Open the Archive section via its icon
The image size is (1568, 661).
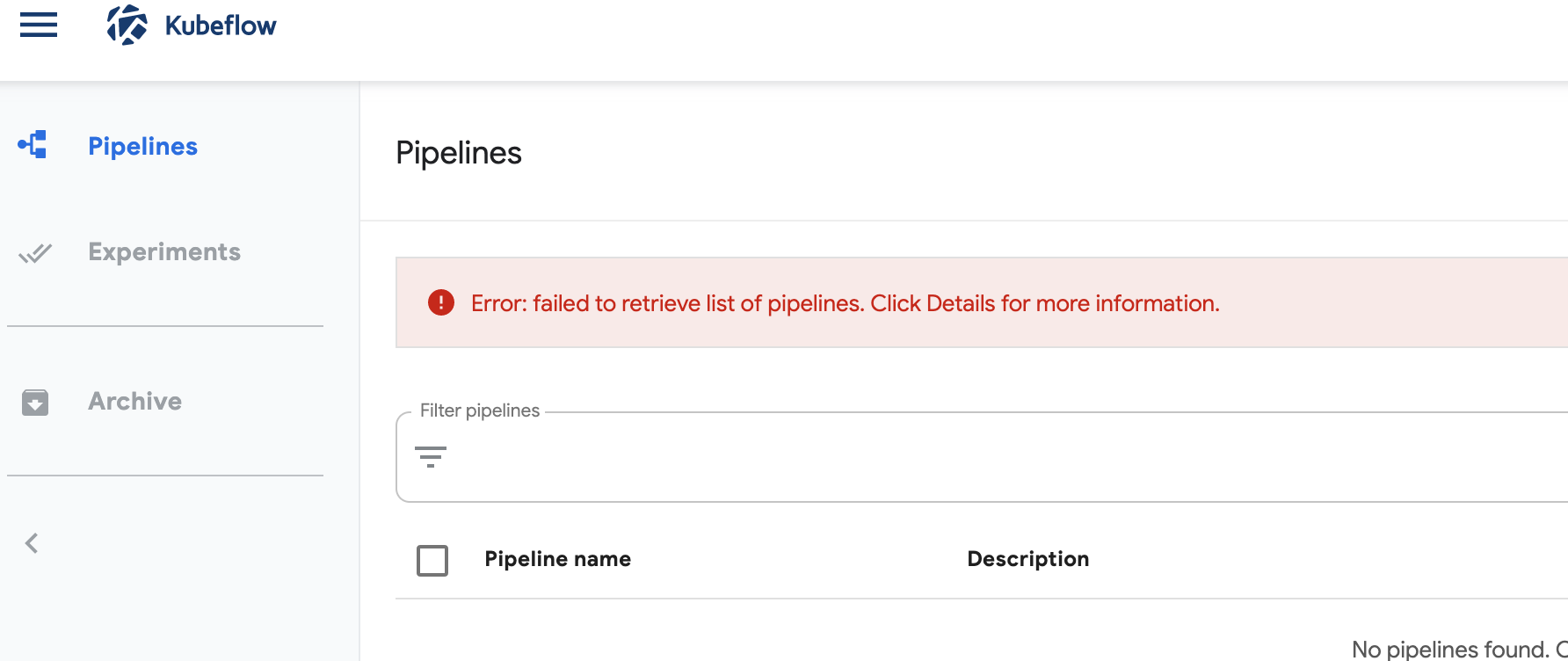coord(34,403)
